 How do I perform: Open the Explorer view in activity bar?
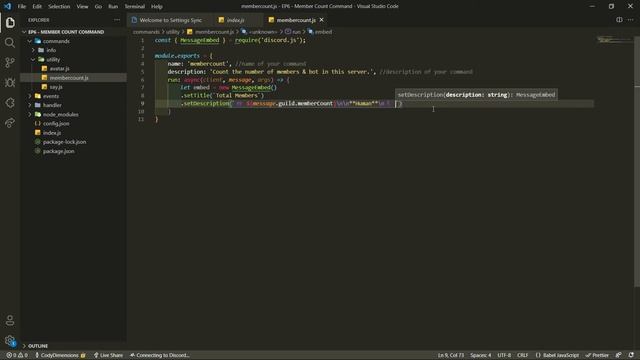point(10,22)
